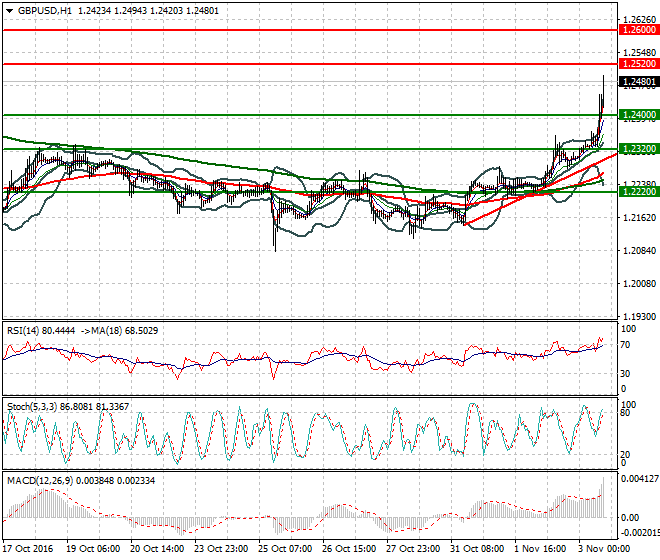Viewport: 660px width, 560px height.
Task: Click the 1.25480 price scale value
Action: (x=639, y=53)
